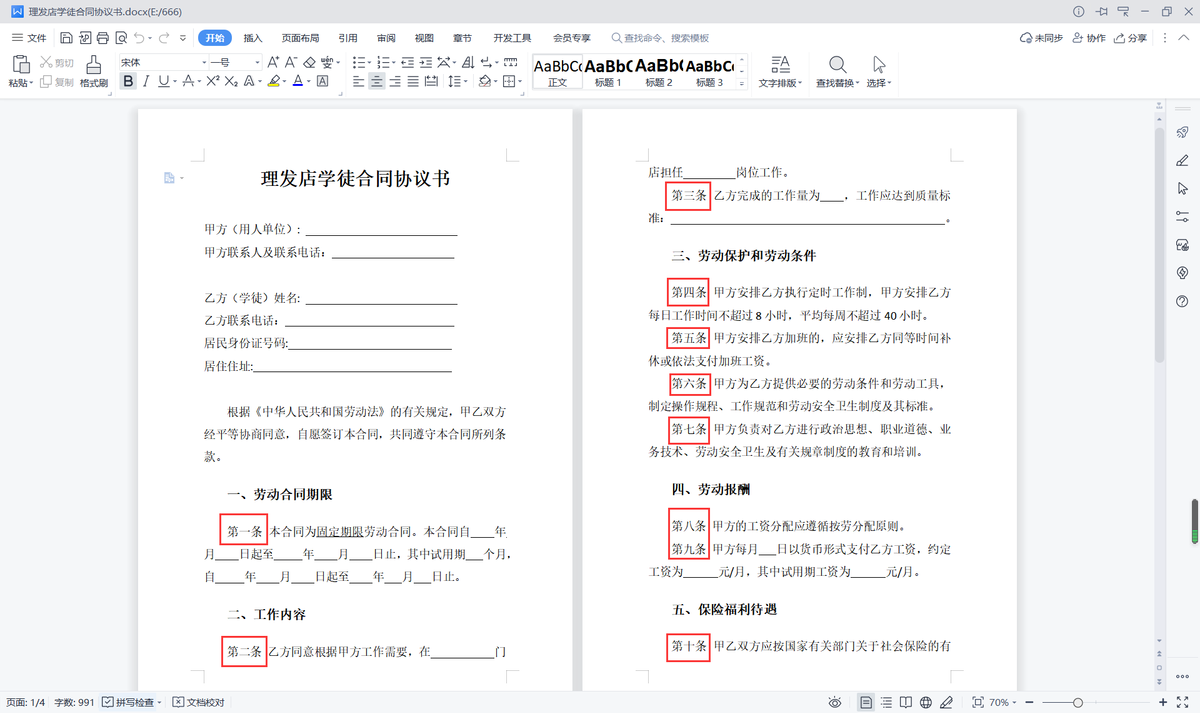Increase font size with A+ icon

(273, 62)
